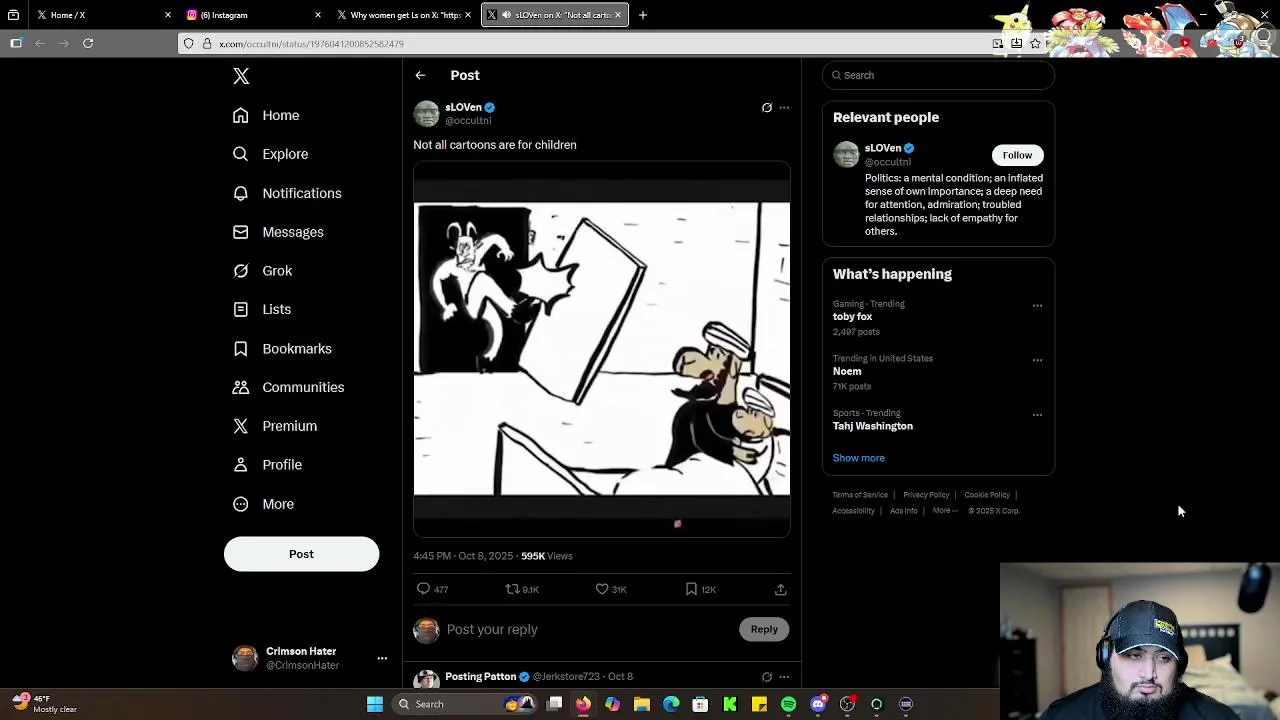Open the weather widget showing 46°F
This screenshot has height=720, width=1280.
pyautogui.click(x=44, y=704)
